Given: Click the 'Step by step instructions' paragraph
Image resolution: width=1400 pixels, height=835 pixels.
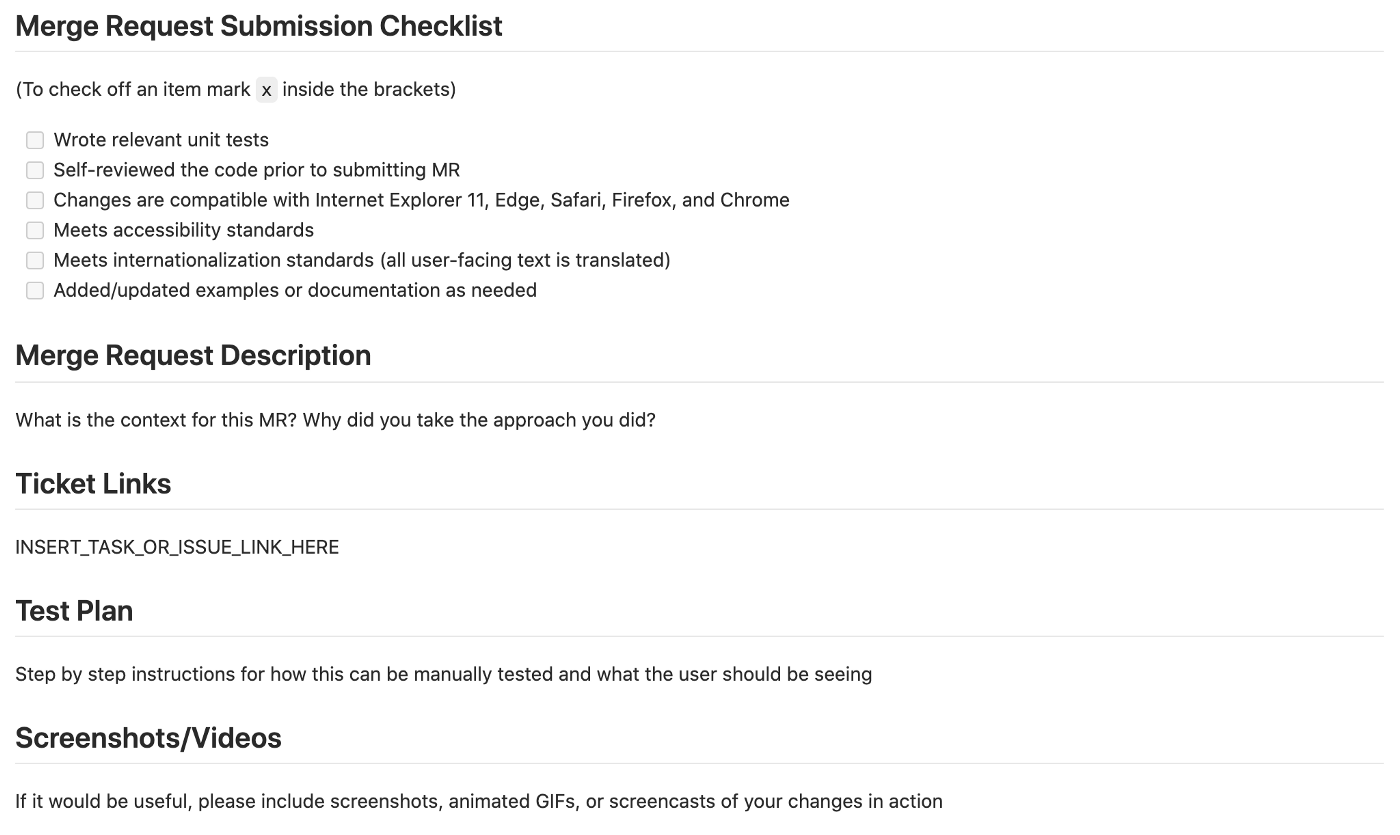Looking at the screenshot, I should [443, 674].
